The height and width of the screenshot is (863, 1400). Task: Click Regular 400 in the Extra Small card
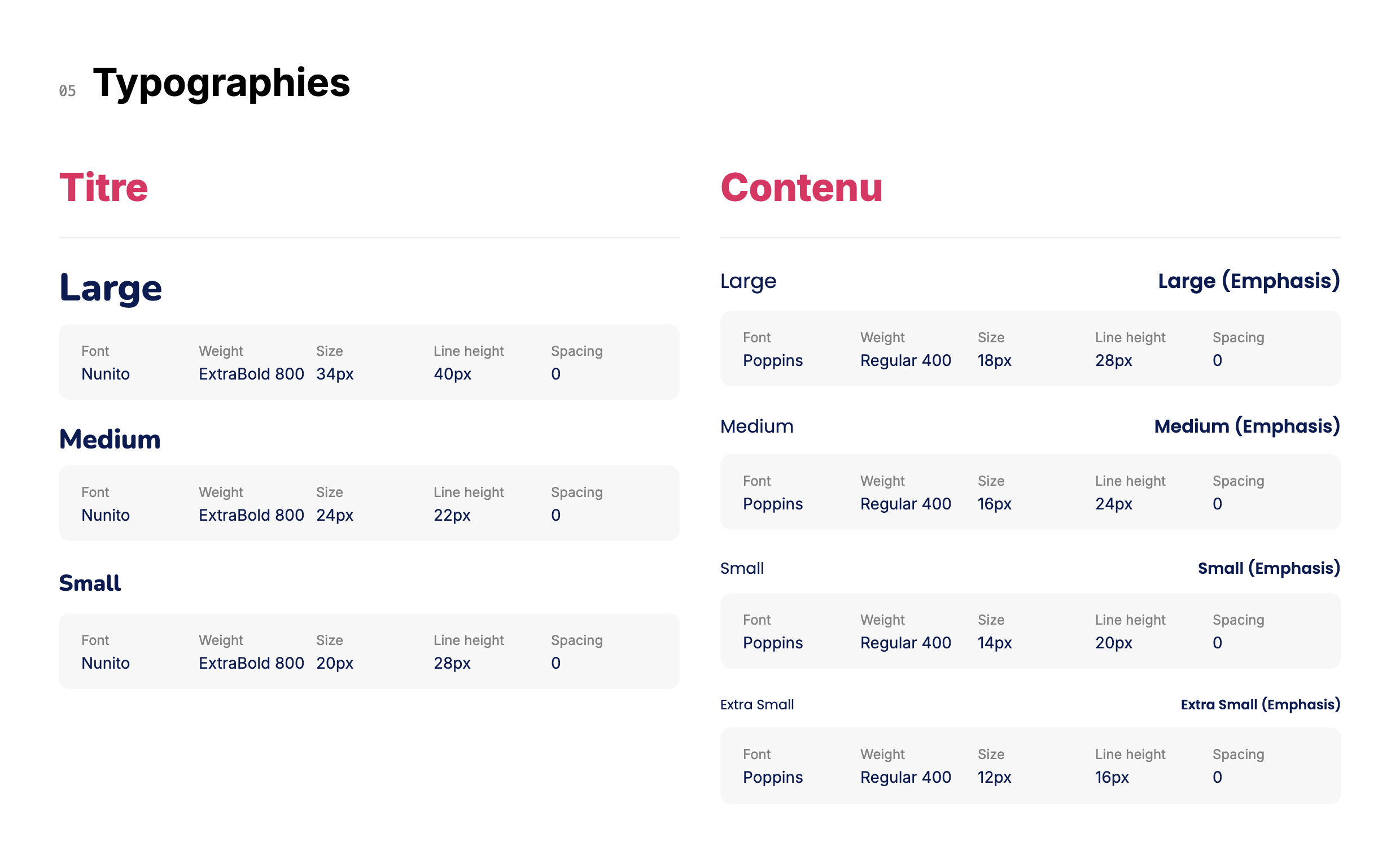(905, 777)
